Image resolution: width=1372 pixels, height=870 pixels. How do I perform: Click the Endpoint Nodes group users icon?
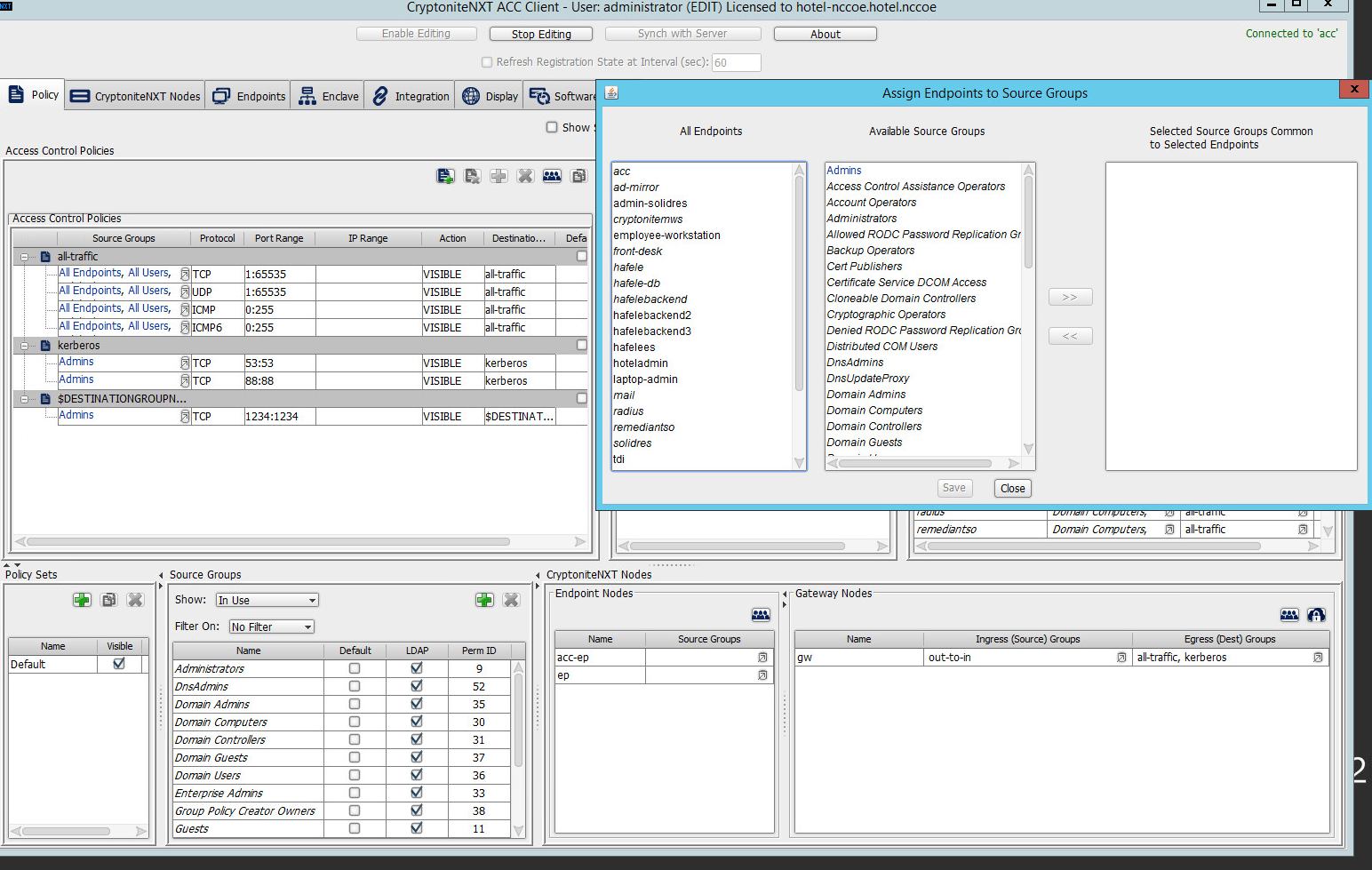[761, 615]
